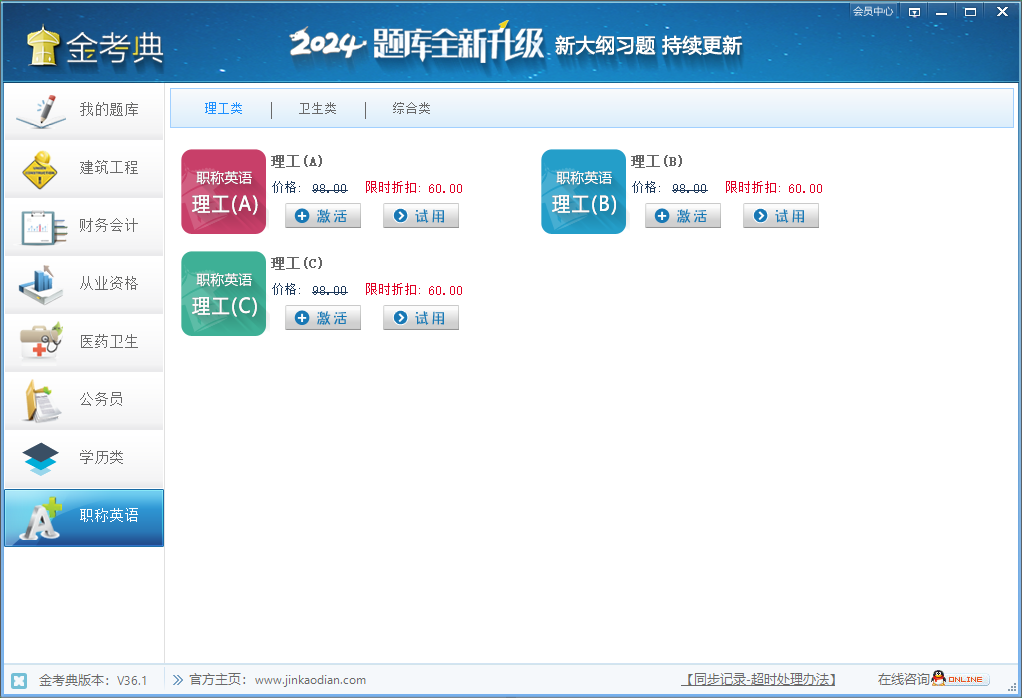Select the 建筑工程 category
Image resolution: width=1022 pixels, height=698 pixels.
tap(84, 169)
